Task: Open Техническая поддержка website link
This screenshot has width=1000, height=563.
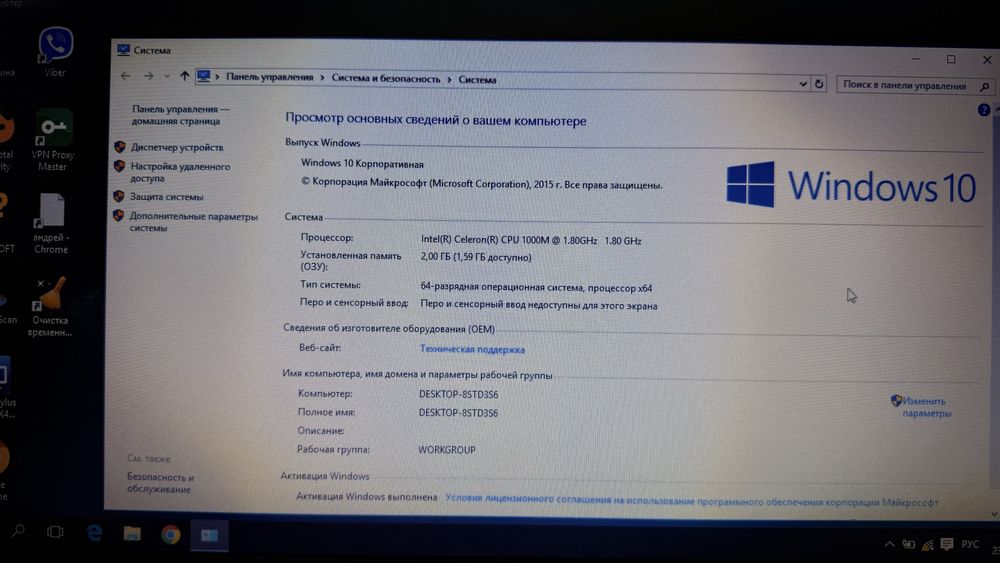Action: click(472, 349)
